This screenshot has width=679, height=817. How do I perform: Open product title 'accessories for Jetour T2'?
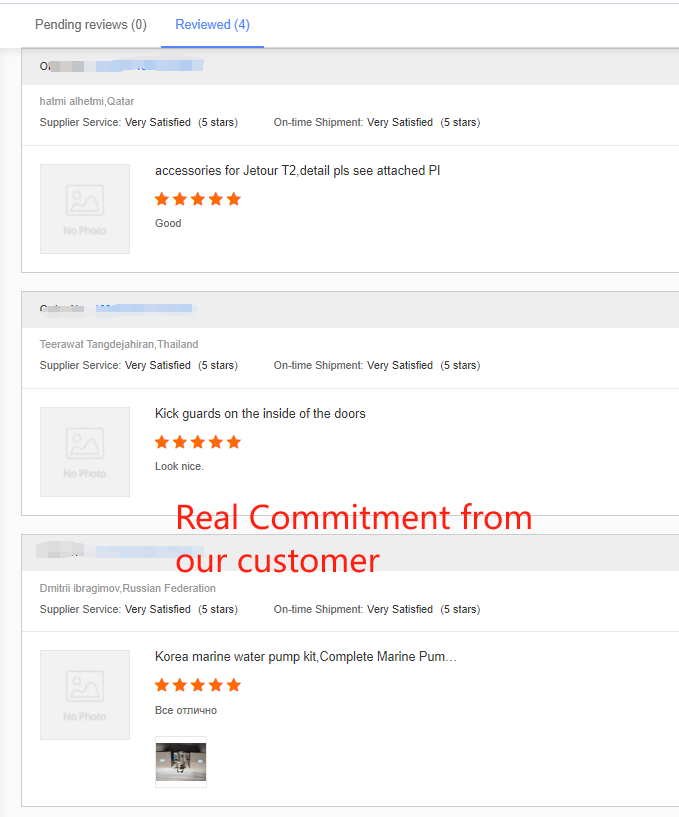(x=297, y=171)
